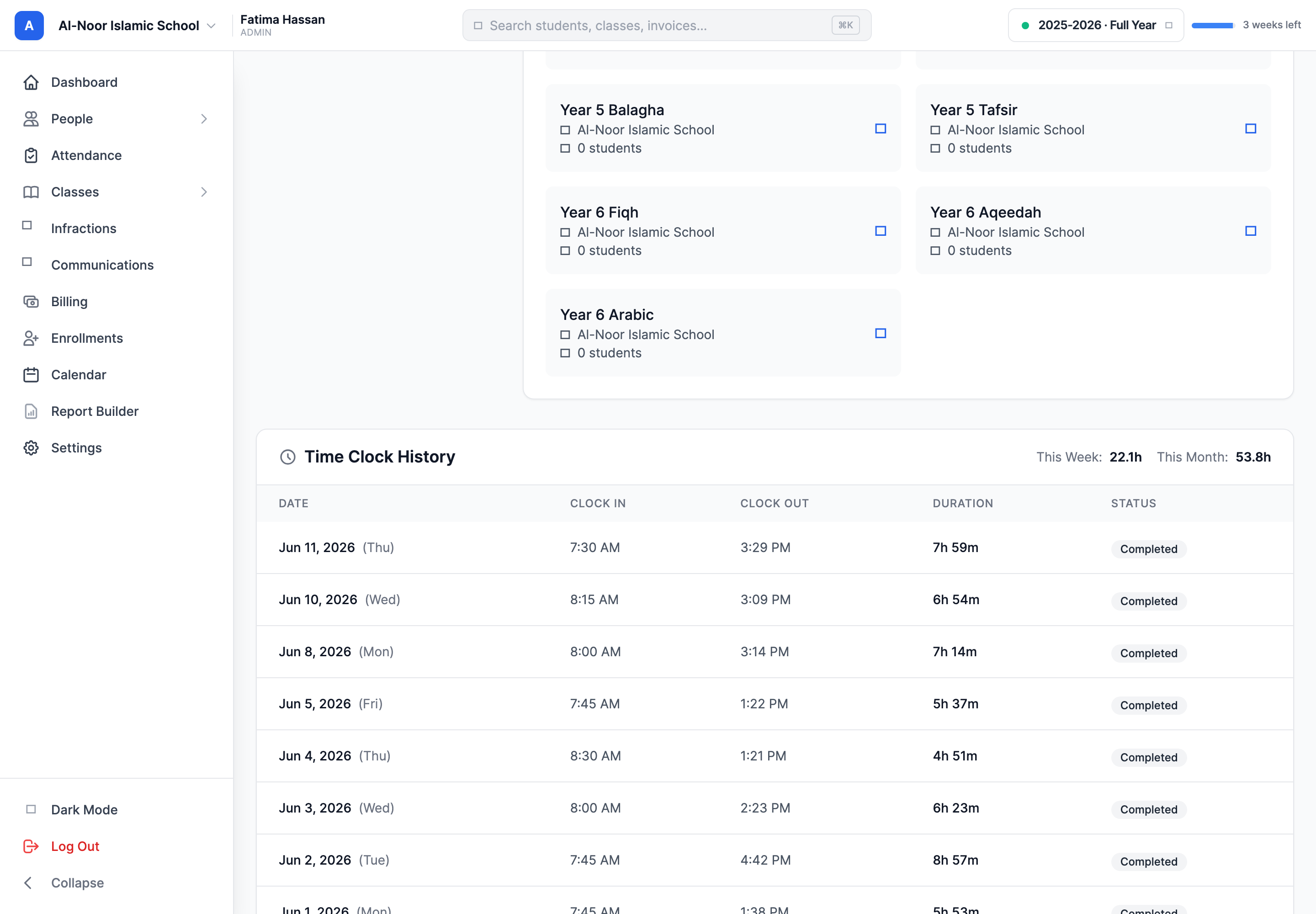Click students icon under Year 6 Arabic
The height and width of the screenshot is (914, 1316).
click(565, 354)
